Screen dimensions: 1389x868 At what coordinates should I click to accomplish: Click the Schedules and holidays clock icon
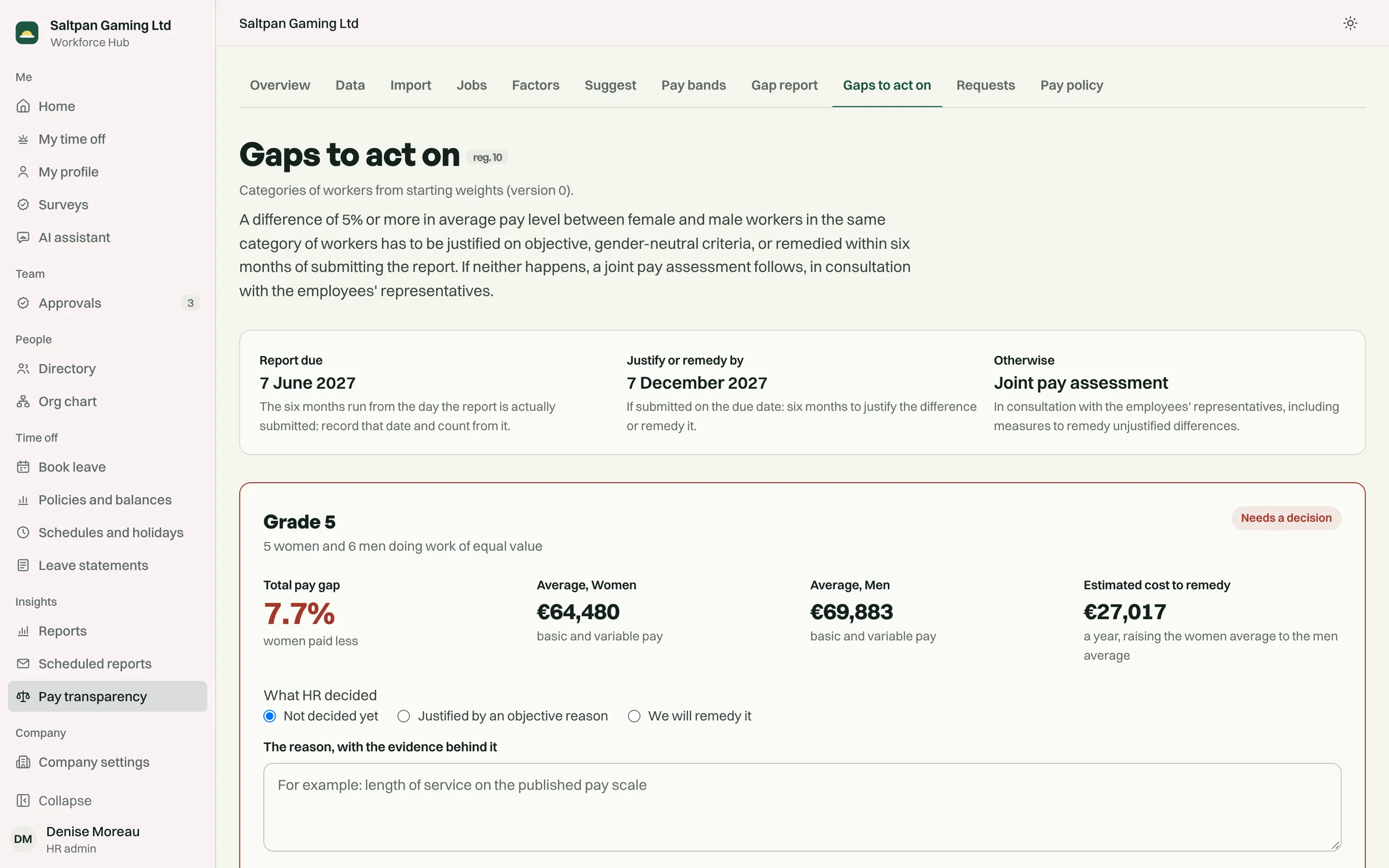[23, 532]
